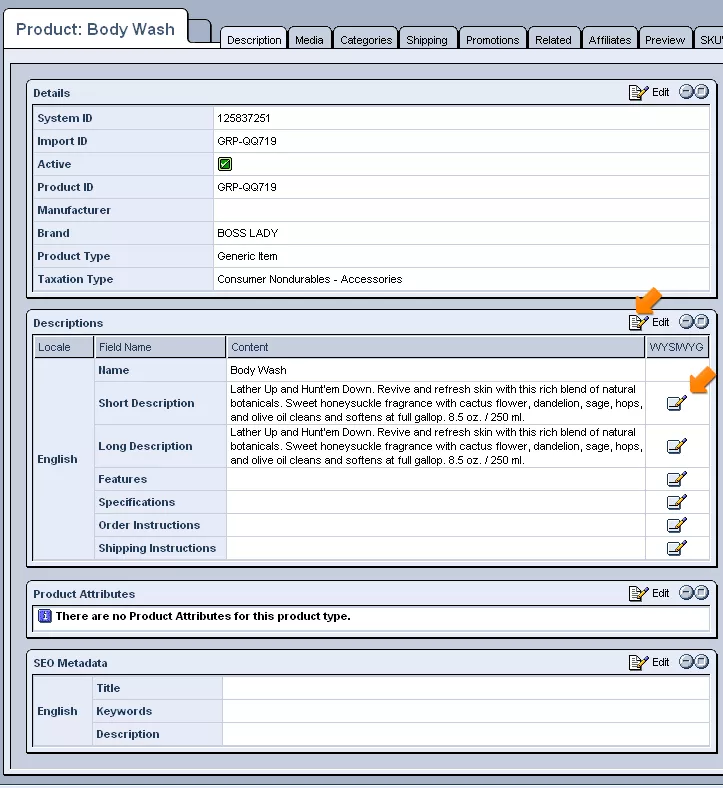
Task: Collapse the SEO Metadata panel
Action: pyautogui.click(x=686, y=662)
